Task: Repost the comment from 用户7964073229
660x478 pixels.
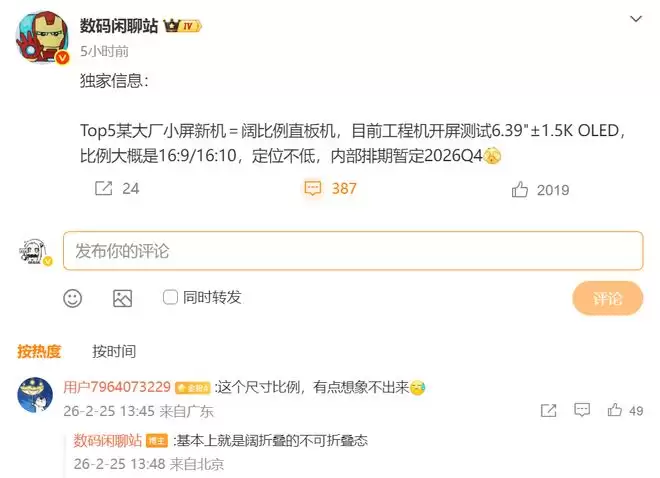Action: (548, 410)
